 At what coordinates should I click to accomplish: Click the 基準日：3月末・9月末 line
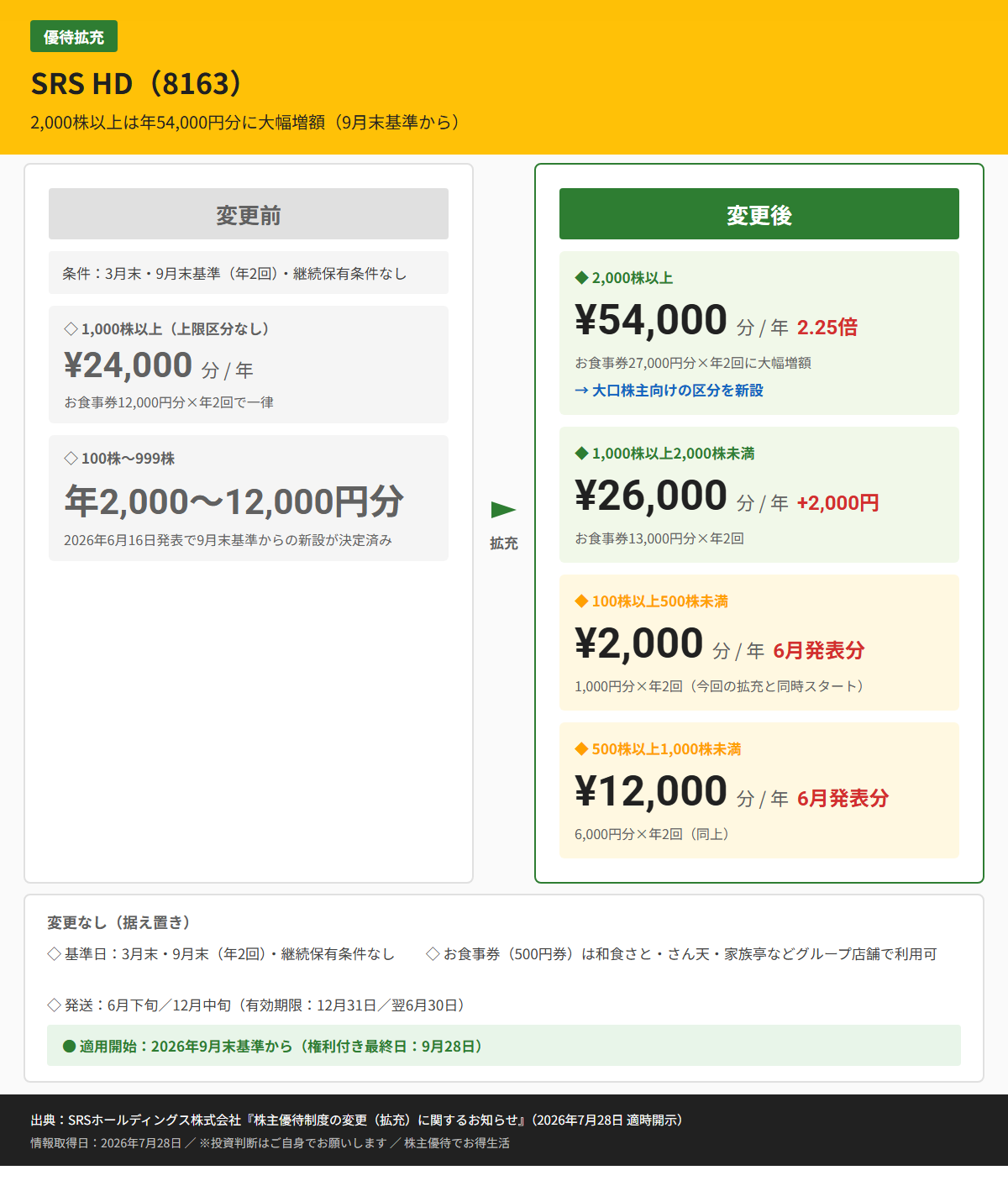coord(221,954)
